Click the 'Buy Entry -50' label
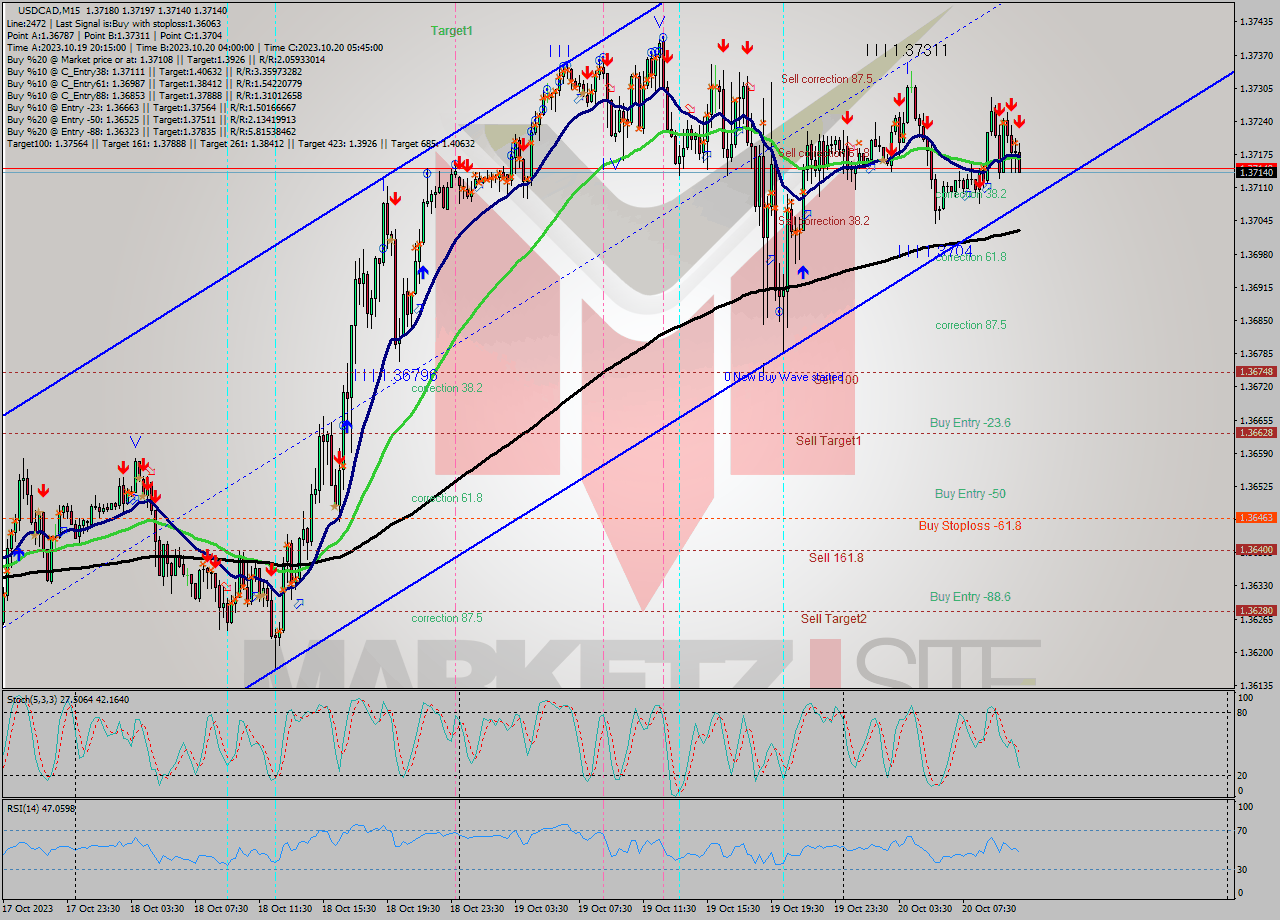1280x920 pixels. (x=970, y=494)
